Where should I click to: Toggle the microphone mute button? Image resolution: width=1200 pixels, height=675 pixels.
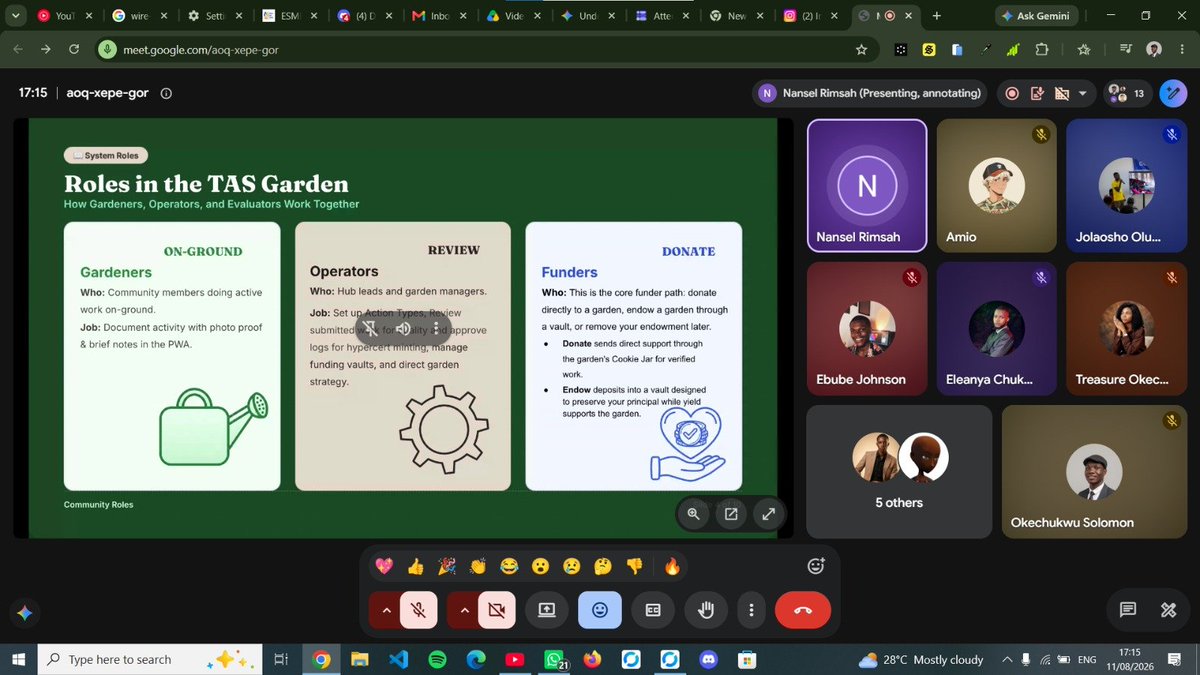(419, 609)
